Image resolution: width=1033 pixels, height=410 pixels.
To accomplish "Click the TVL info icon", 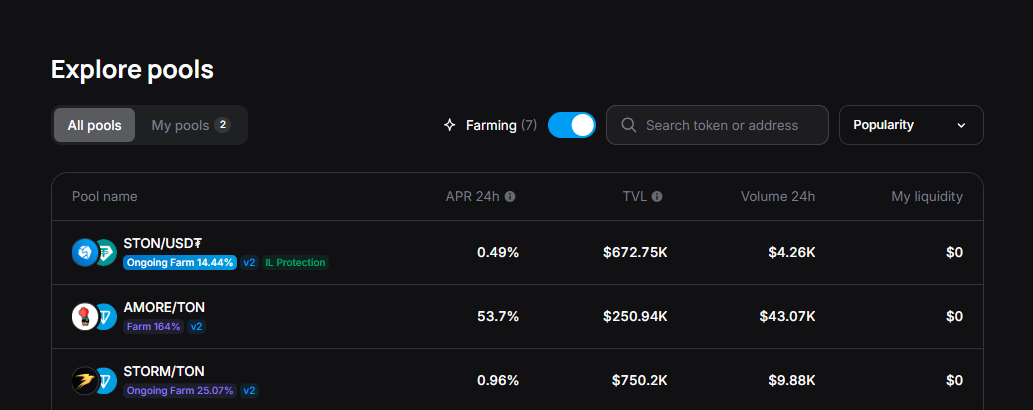I will pyautogui.click(x=657, y=197).
